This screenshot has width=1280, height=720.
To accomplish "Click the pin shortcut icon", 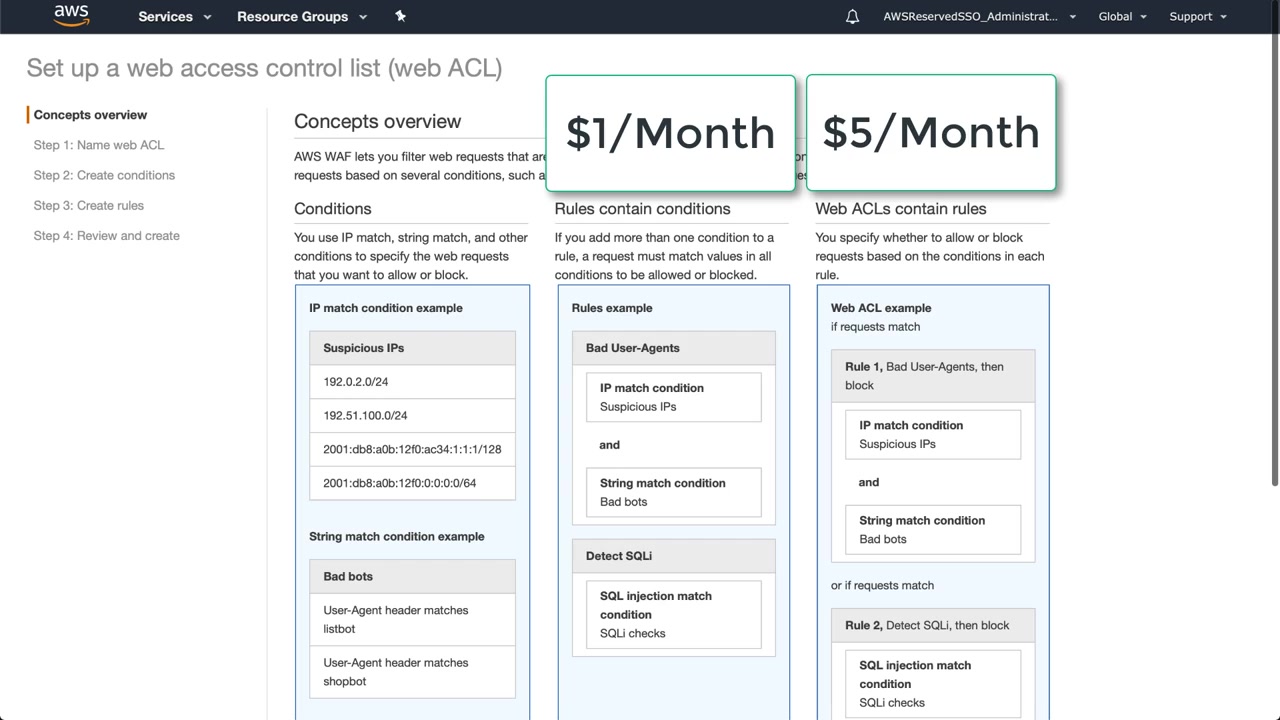I will [400, 16].
